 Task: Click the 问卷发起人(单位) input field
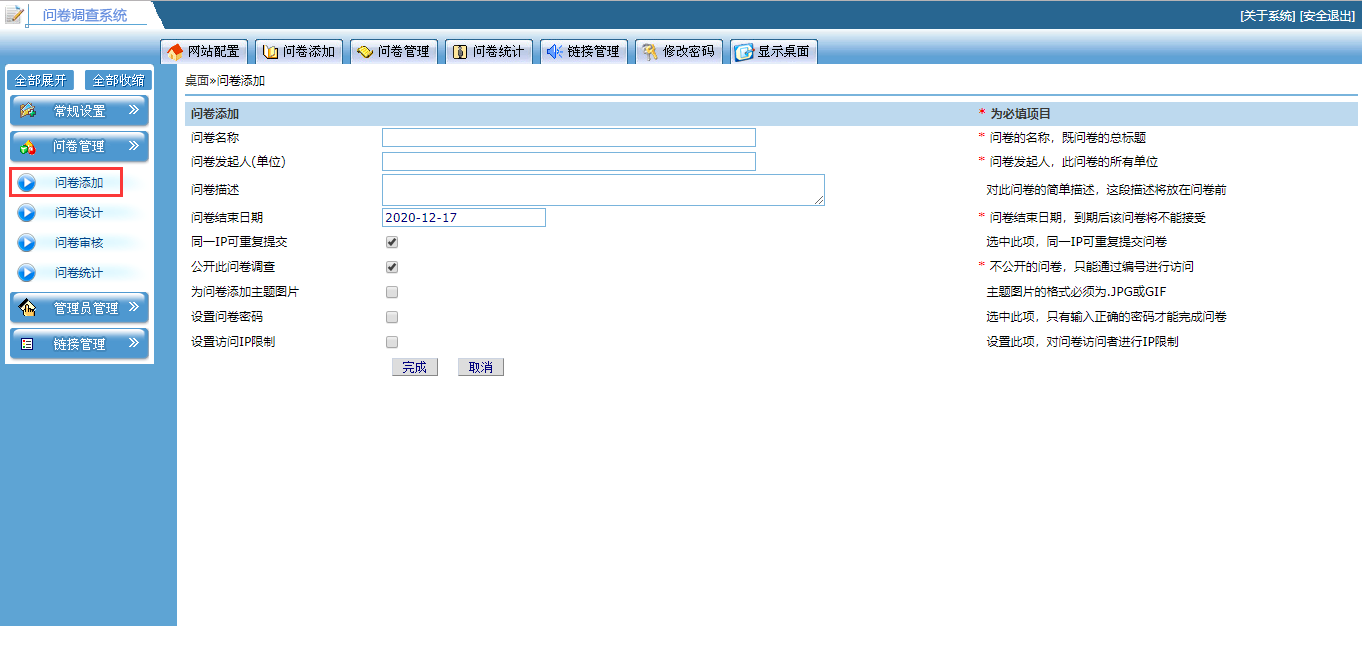[569, 161]
